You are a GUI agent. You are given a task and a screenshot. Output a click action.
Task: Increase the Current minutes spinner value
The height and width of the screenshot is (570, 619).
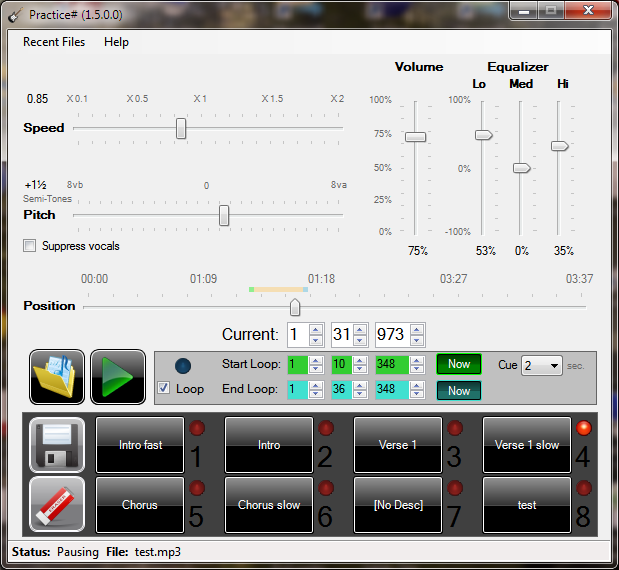[x=316, y=329]
